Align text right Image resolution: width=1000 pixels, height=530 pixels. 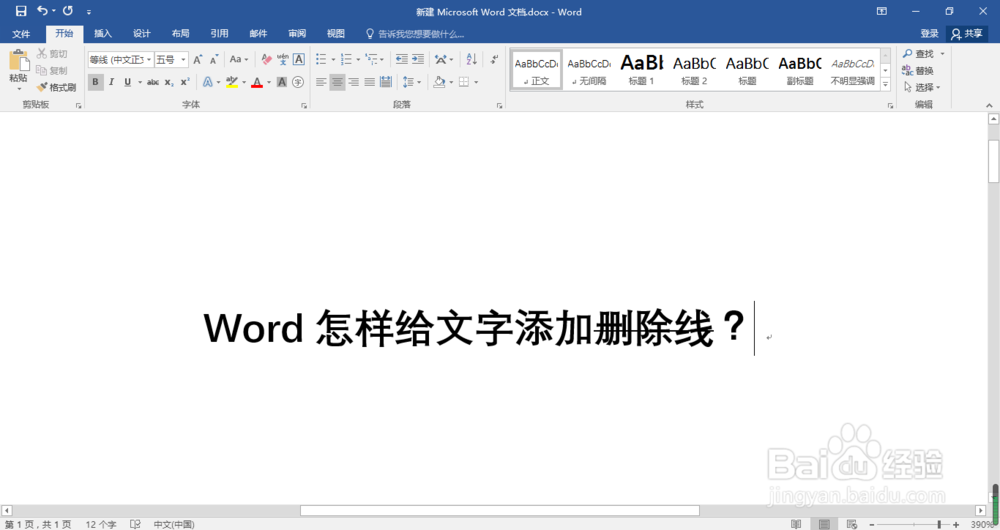[x=353, y=82]
